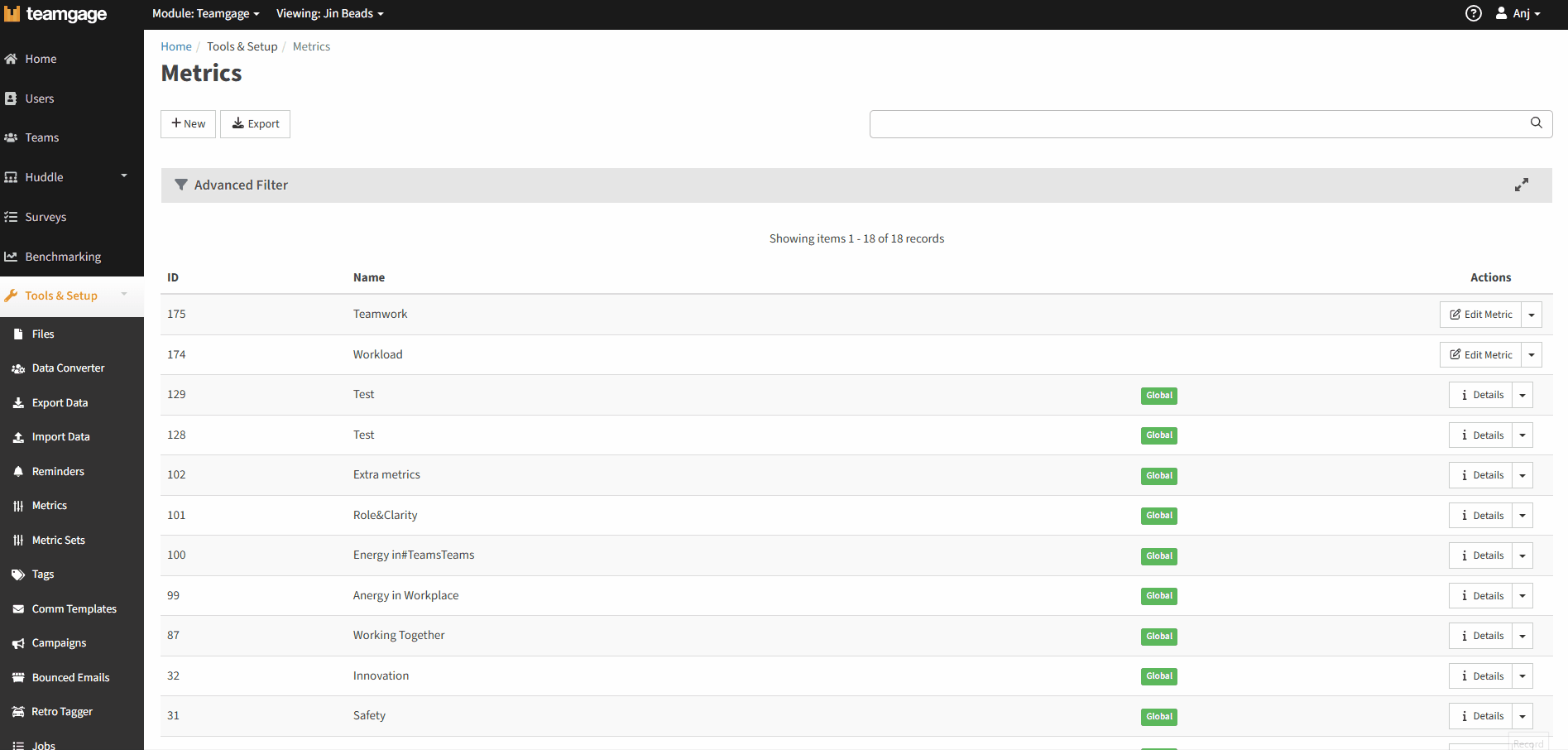Click the Tags icon in sidebar

tap(18, 575)
